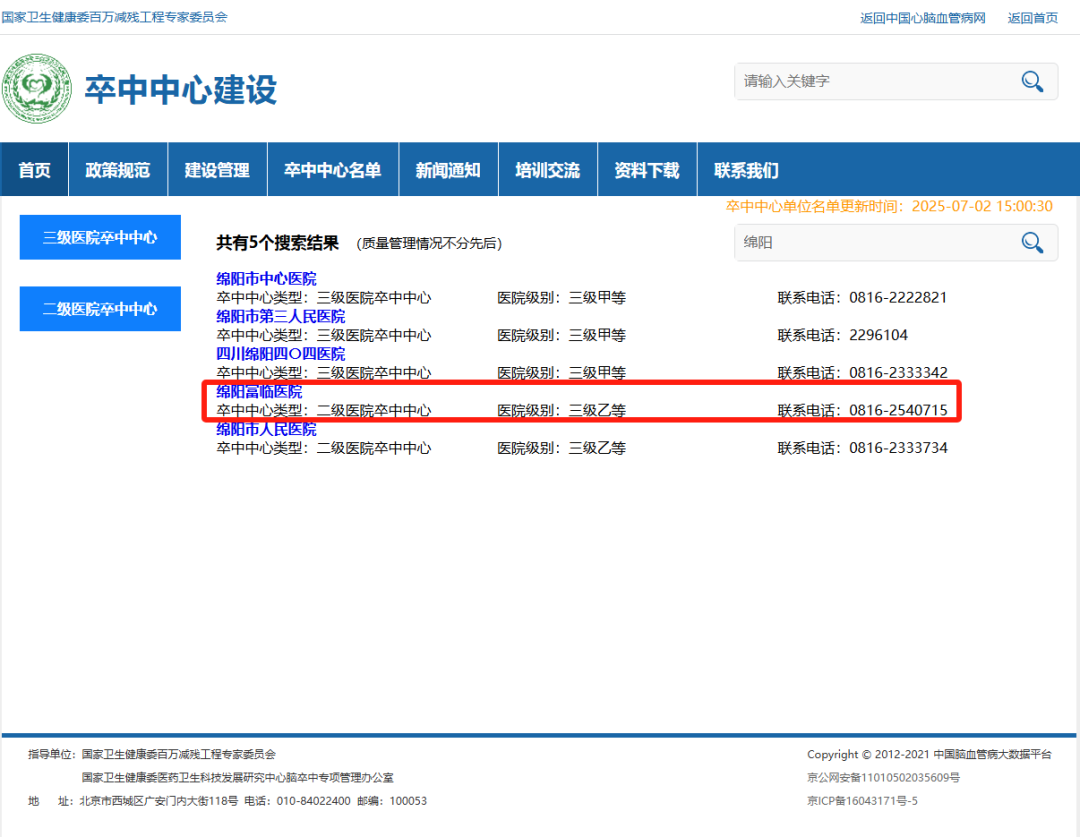Open the 绵阳市中心医院 hospital link
This screenshot has width=1080, height=837.
coord(267,278)
